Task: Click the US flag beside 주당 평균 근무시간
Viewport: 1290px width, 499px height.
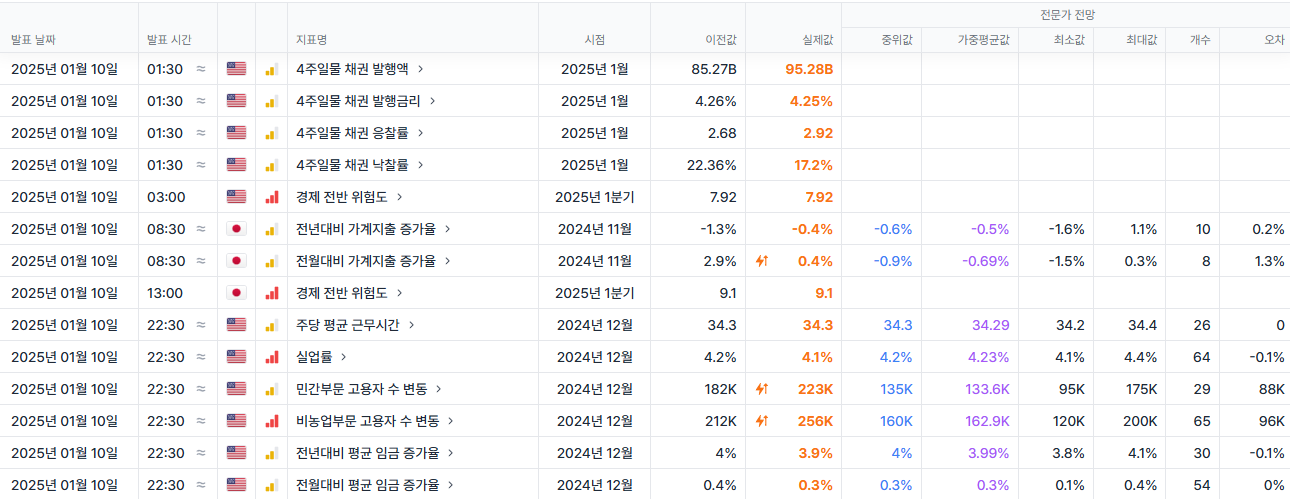Action: (236, 325)
